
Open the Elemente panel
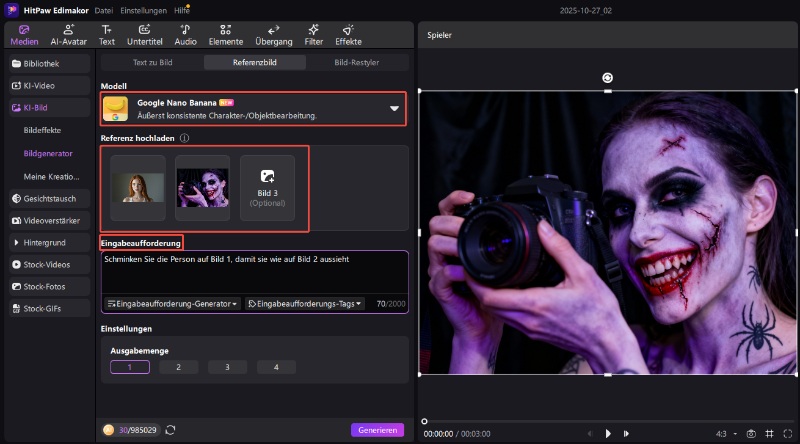click(x=224, y=35)
